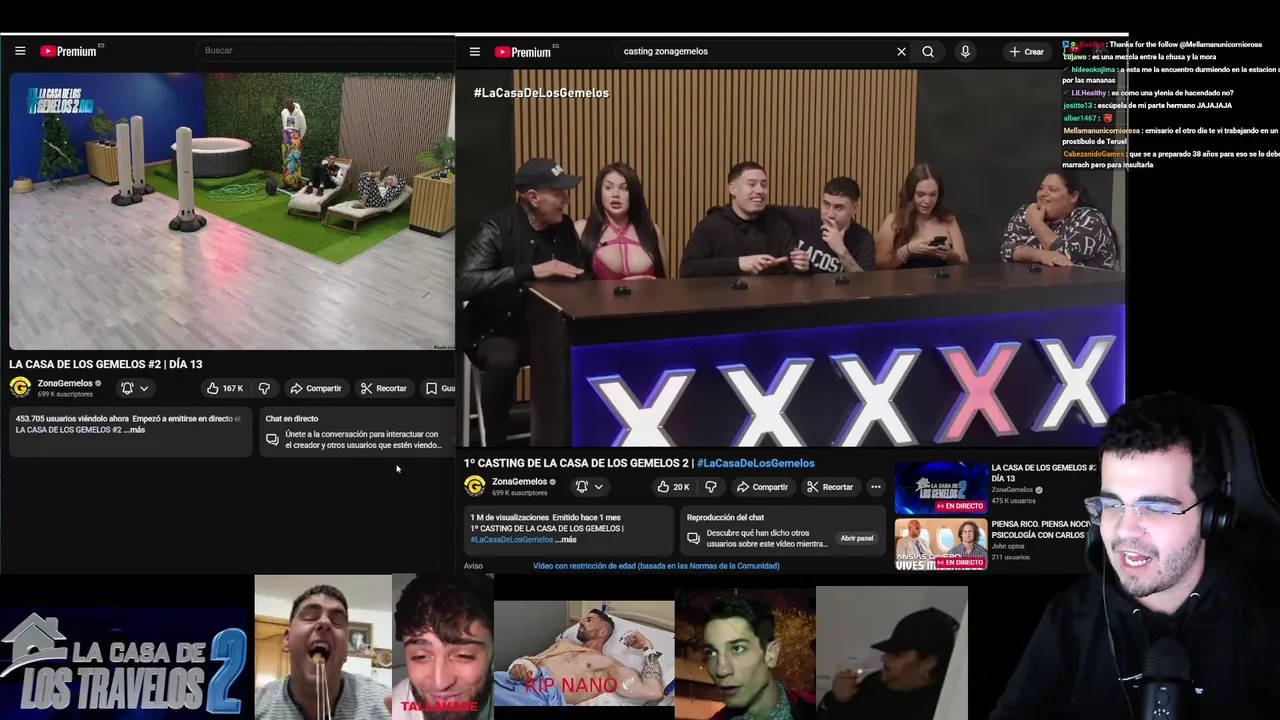The width and height of the screenshot is (1280, 720).
Task: Clip the DÍA 13 video with Recortar
Action: tap(384, 388)
